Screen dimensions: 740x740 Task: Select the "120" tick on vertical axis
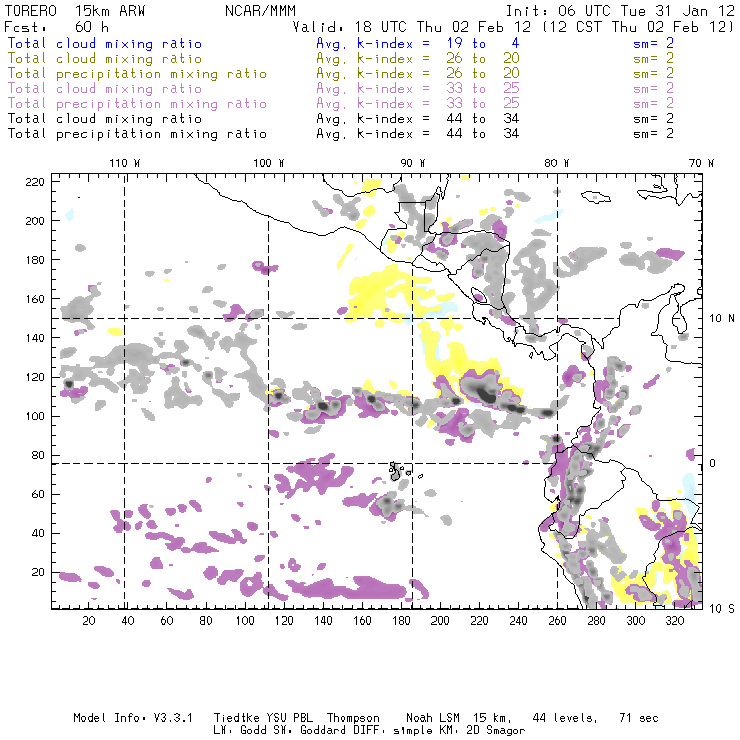click(35, 377)
